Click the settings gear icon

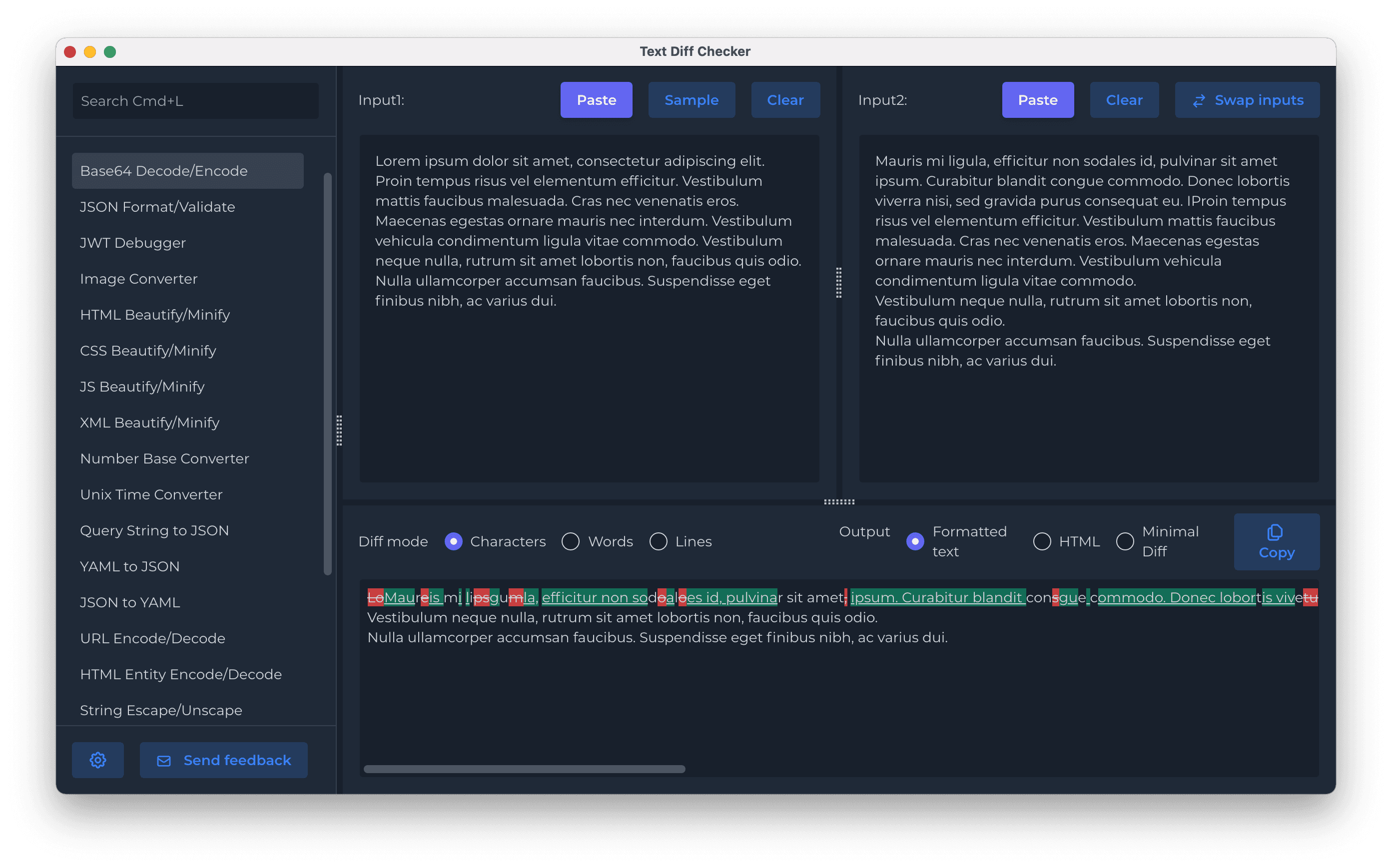point(97,760)
